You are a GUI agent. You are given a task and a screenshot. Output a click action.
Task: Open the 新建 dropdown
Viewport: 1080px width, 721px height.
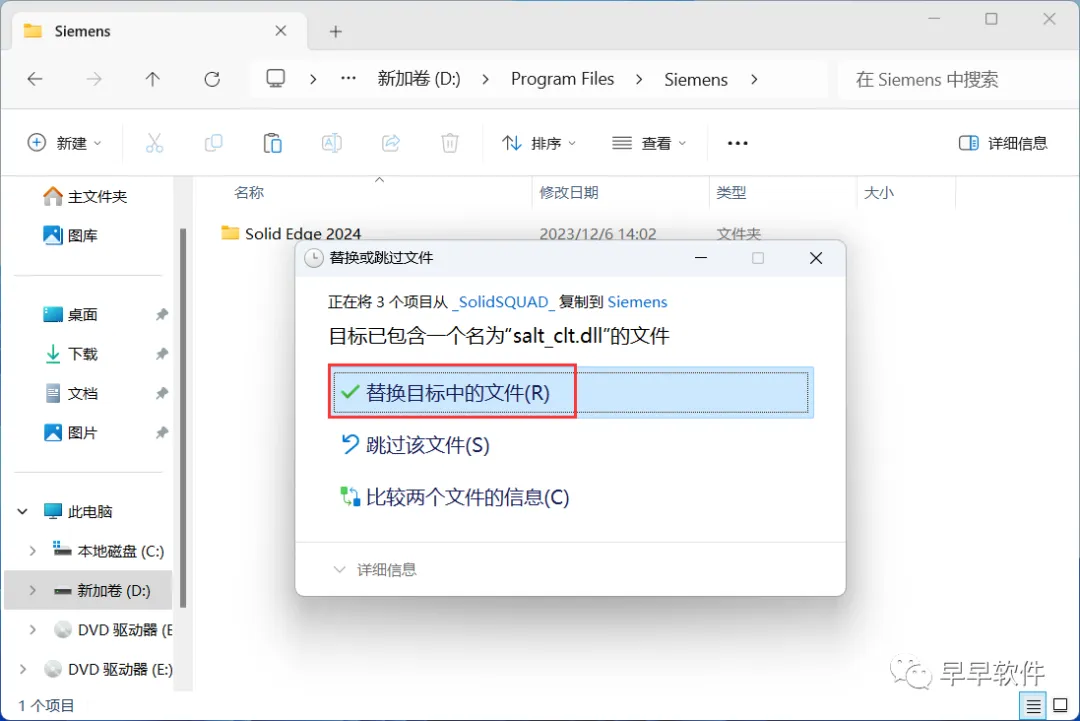pyautogui.click(x=64, y=143)
